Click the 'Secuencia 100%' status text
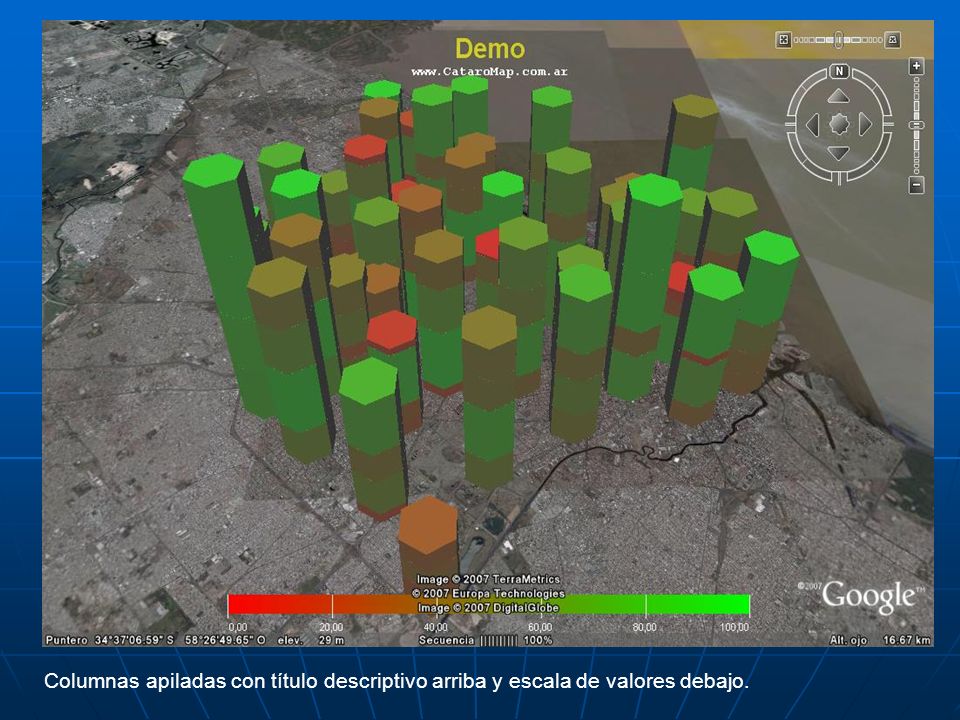The height and width of the screenshot is (720, 960). click(486, 640)
